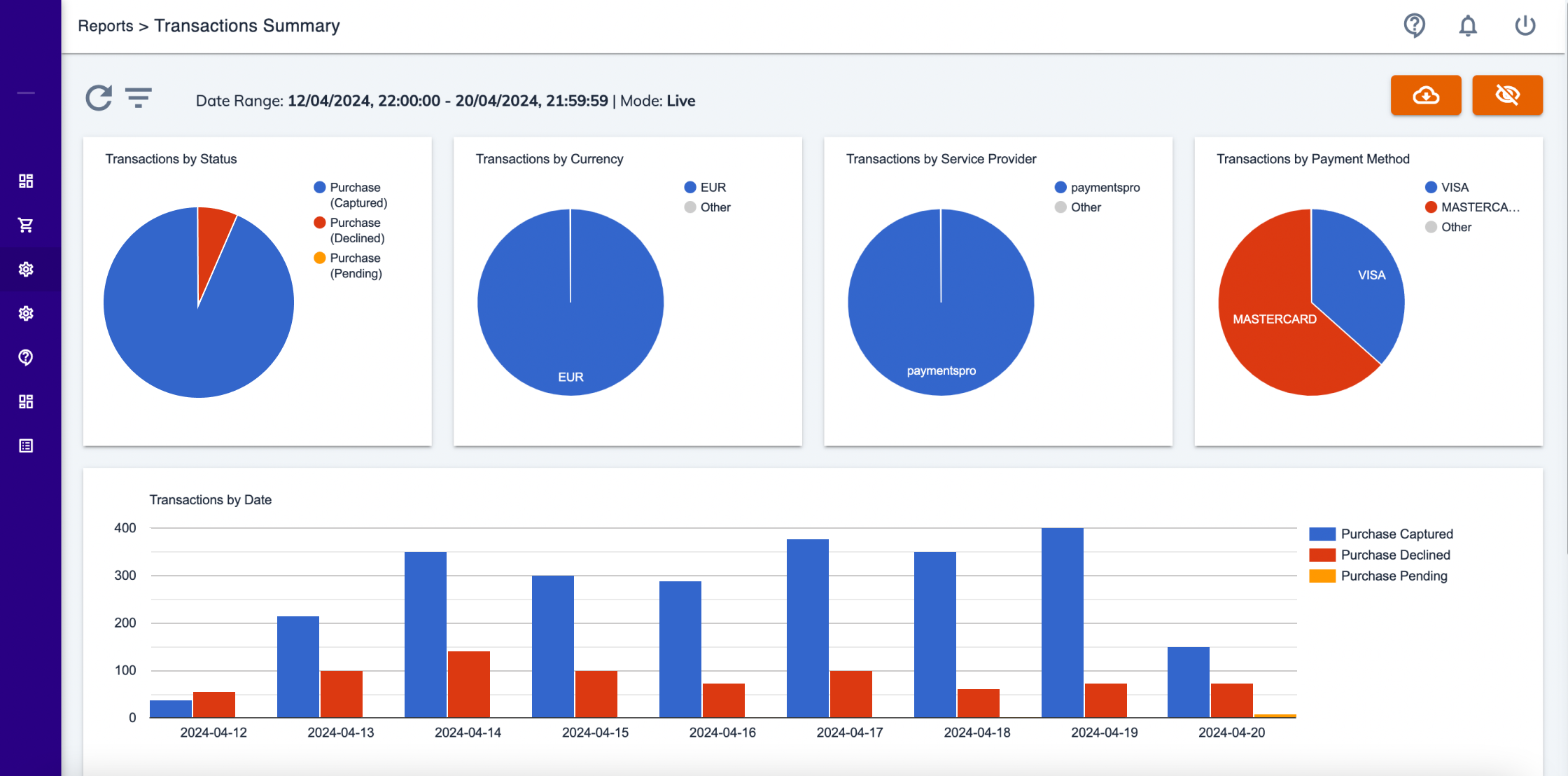Click the blue captured bar for 2024-04-13
This screenshot has width=1568, height=776.
298,667
